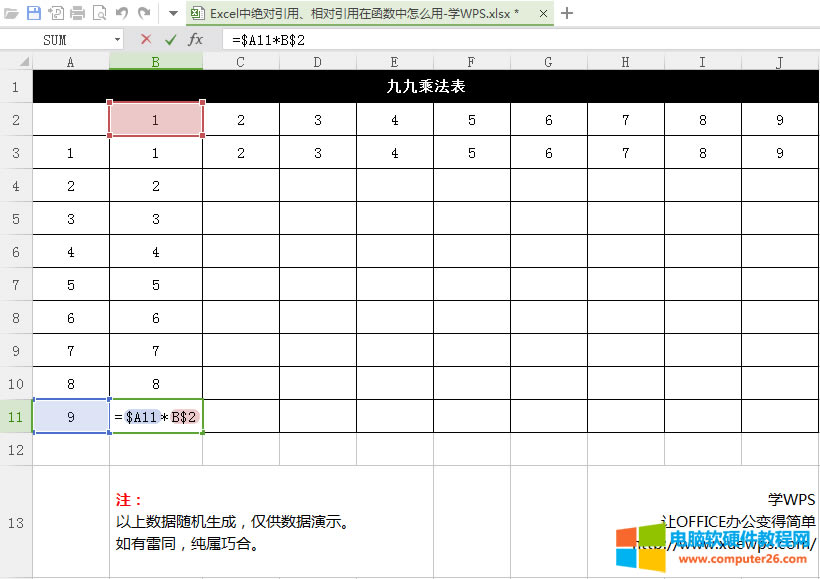
Task: Open the Name Box dropdown showing SUM
Action: 118,39
